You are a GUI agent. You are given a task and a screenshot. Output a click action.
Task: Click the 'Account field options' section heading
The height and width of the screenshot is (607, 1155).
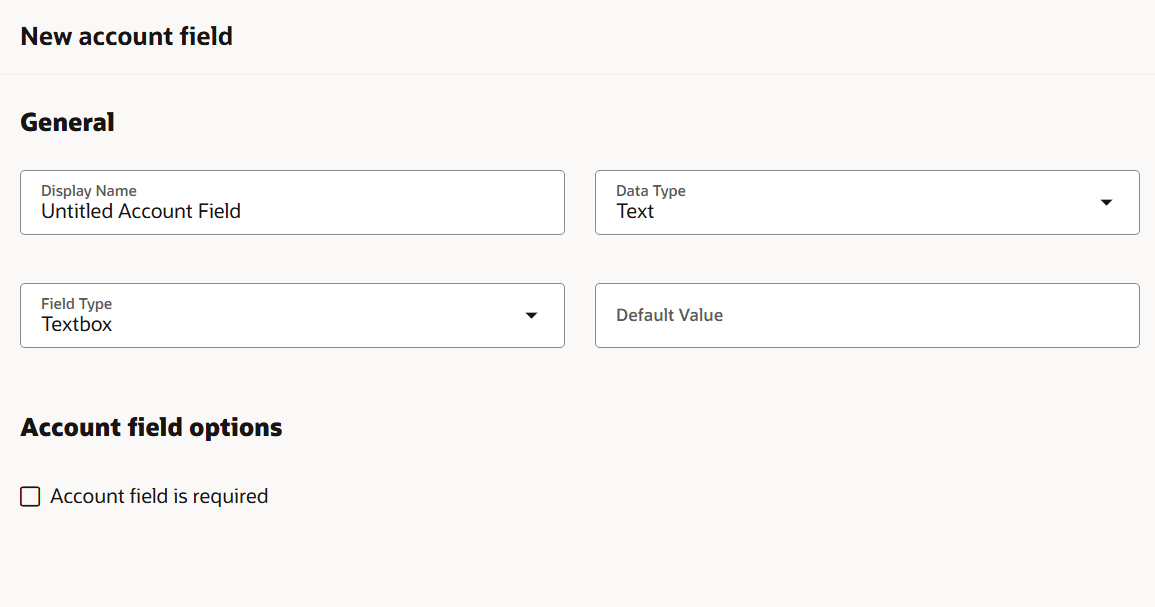(151, 428)
